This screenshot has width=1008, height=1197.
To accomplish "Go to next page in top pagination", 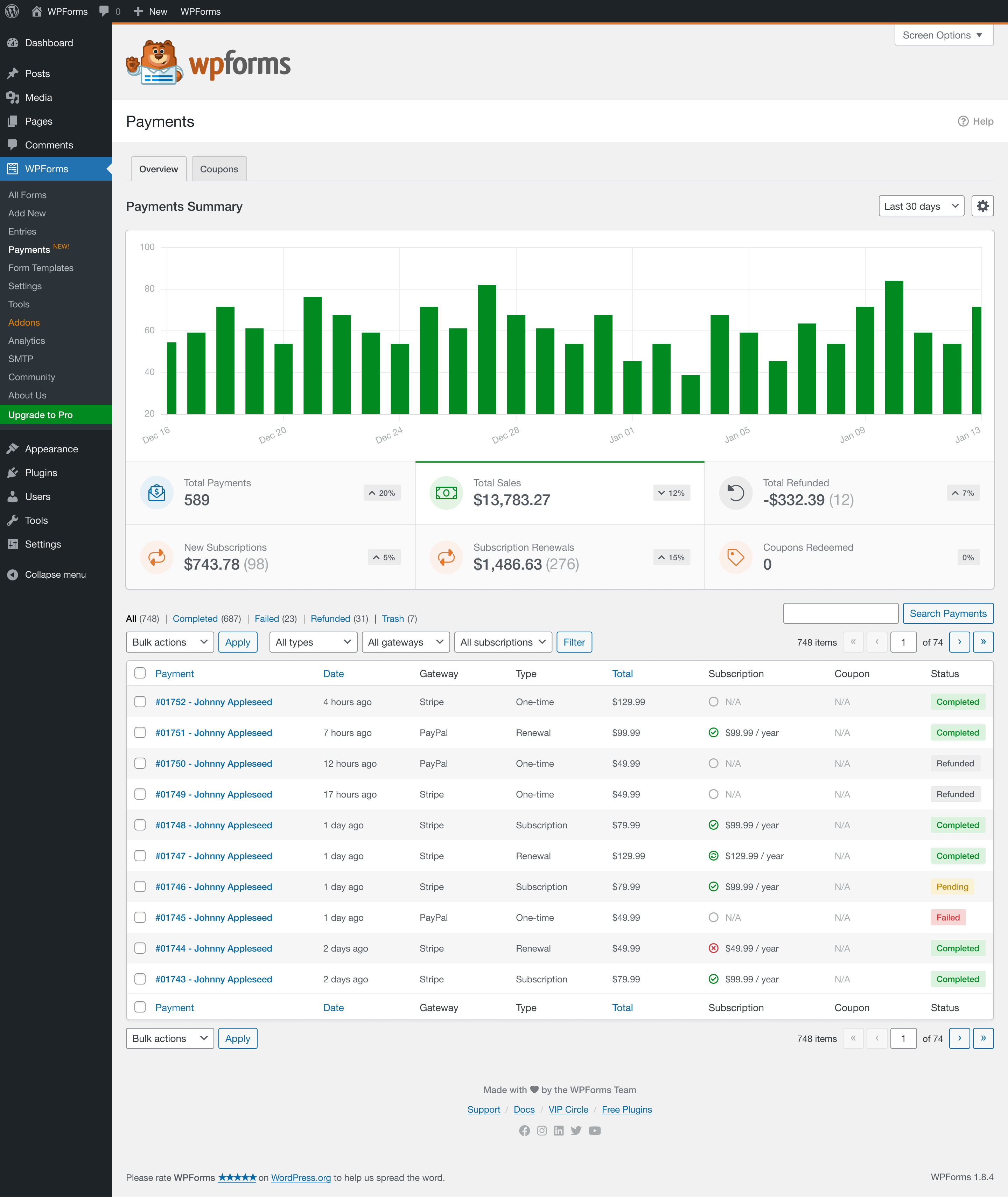I will 959,642.
